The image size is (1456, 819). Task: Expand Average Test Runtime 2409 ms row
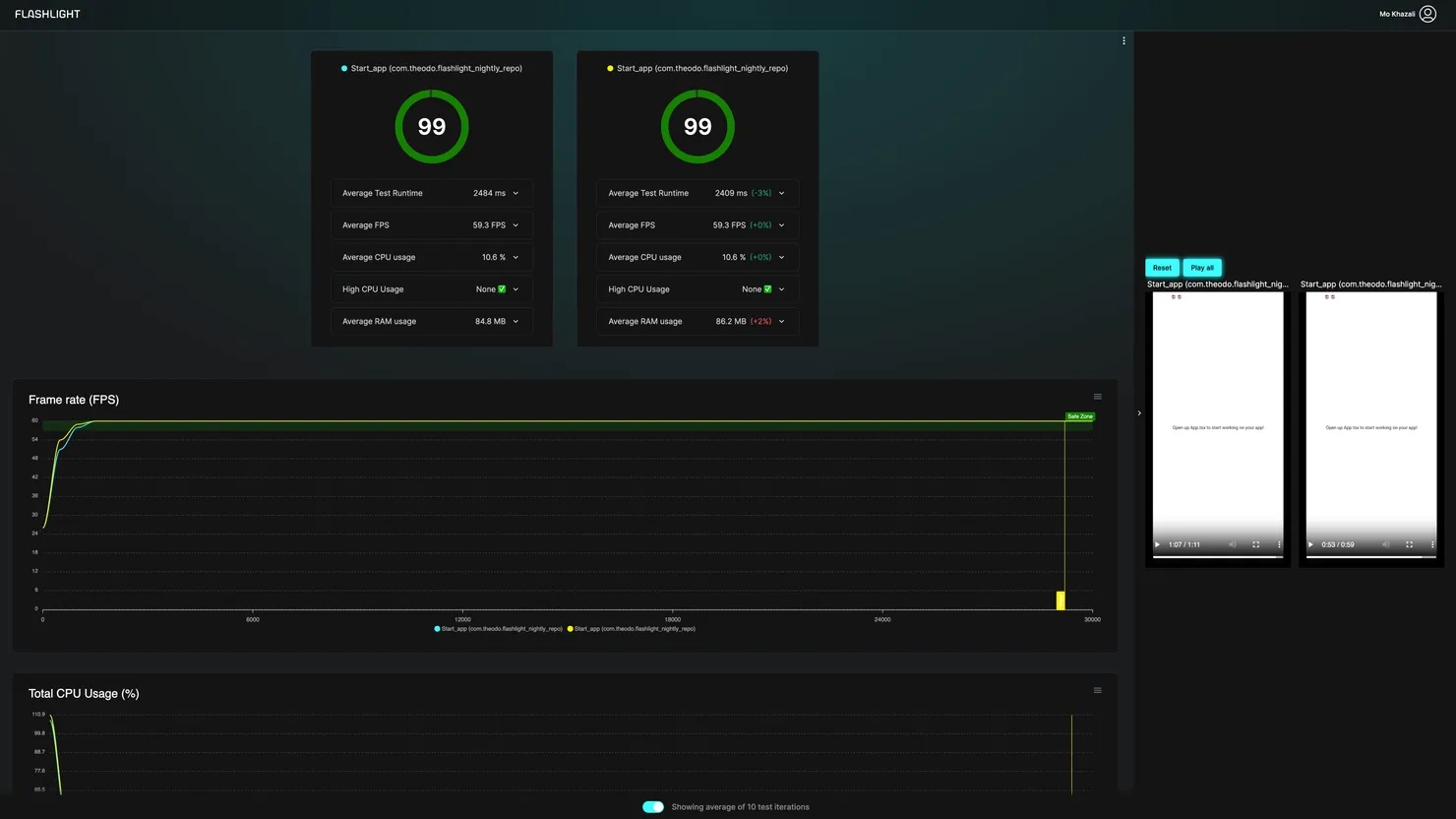(x=698, y=193)
